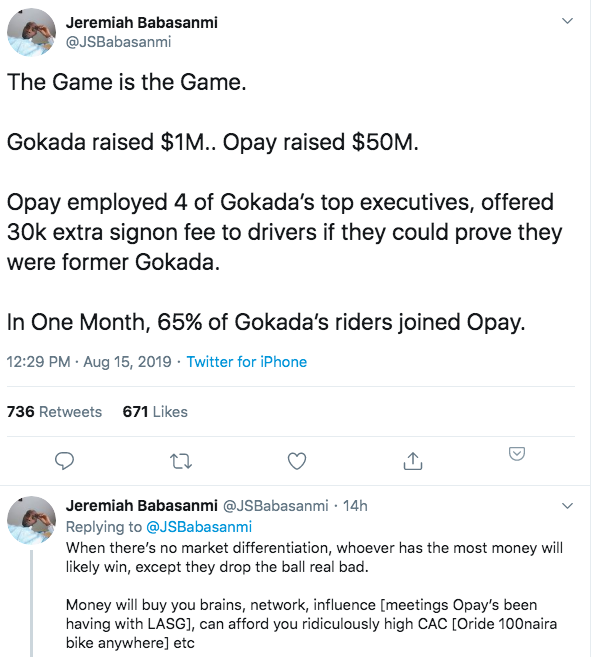Like the main tweet with heart icon
605x657 pixels.
[296, 460]
